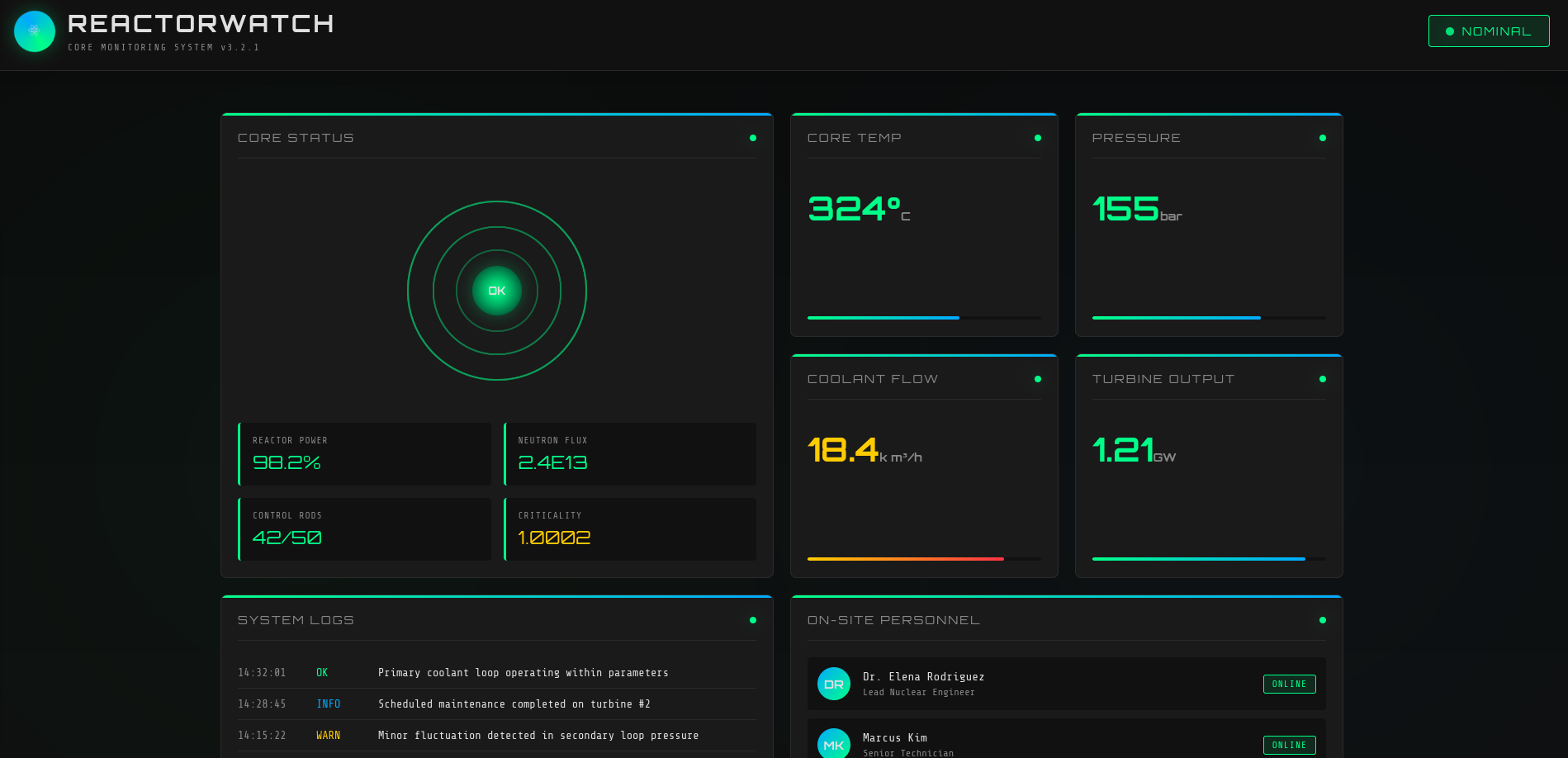This screenshot has height=758, width=1568.
Task: Click the 155 bar pressure value
Action: [1137, 209]
